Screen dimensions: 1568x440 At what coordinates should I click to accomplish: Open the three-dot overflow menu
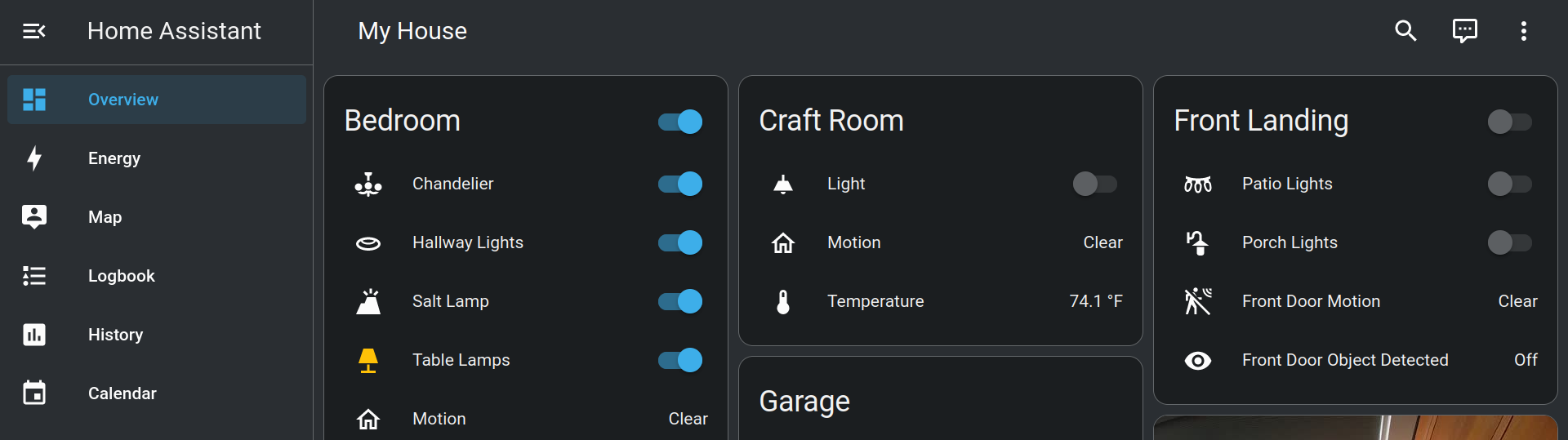point(1523,31)
